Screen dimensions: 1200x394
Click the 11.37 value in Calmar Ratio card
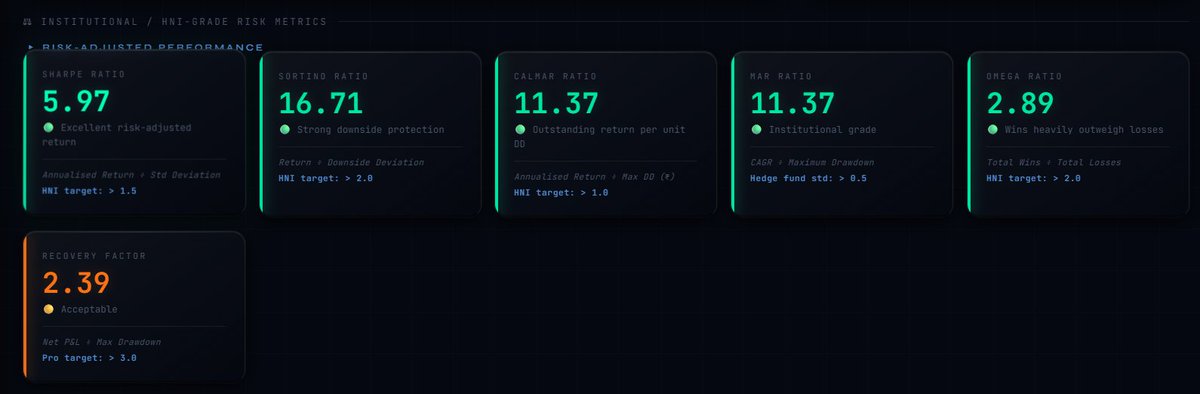point(556,103)
